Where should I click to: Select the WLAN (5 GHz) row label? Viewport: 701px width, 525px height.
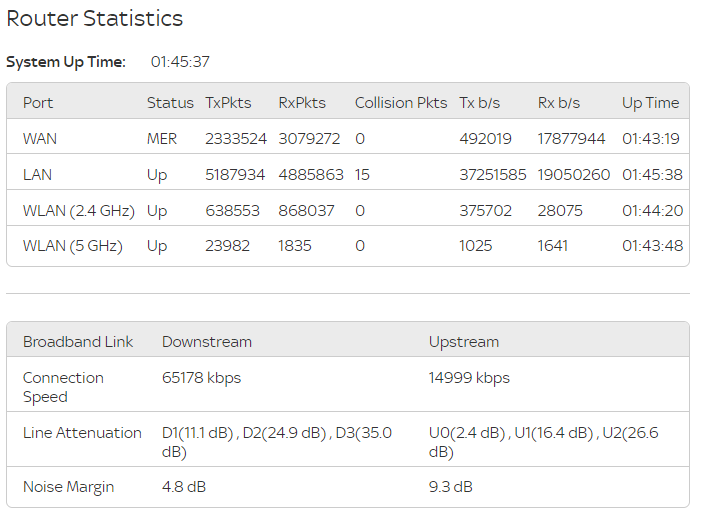73,246
